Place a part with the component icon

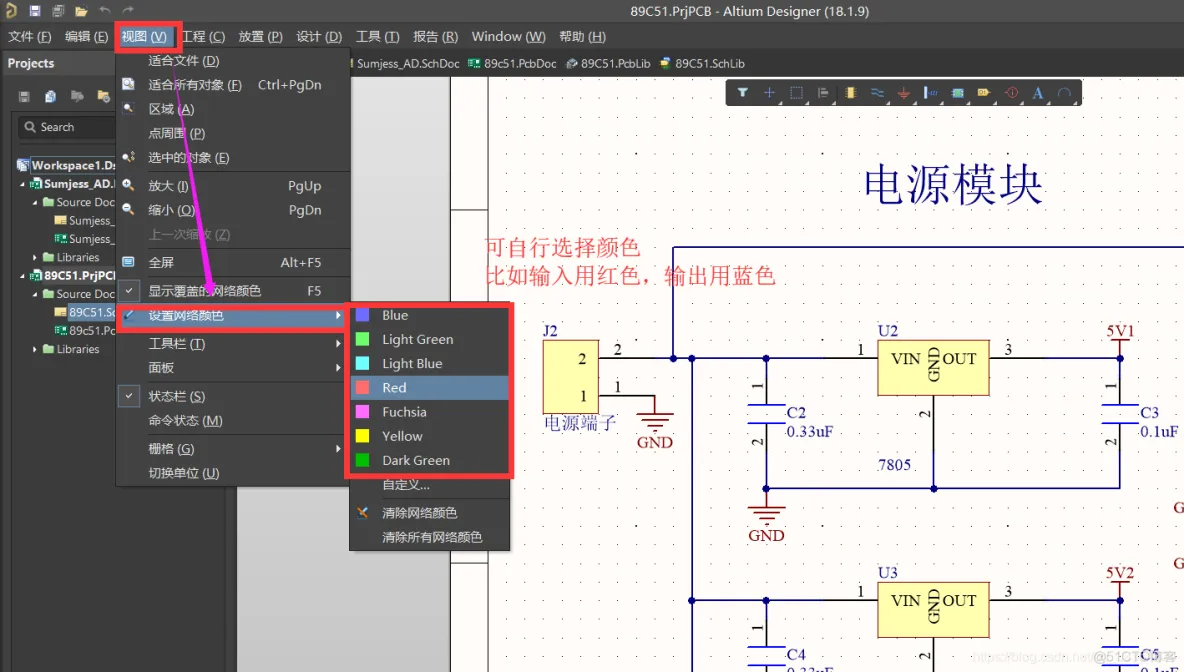click(x=850, y=93)
